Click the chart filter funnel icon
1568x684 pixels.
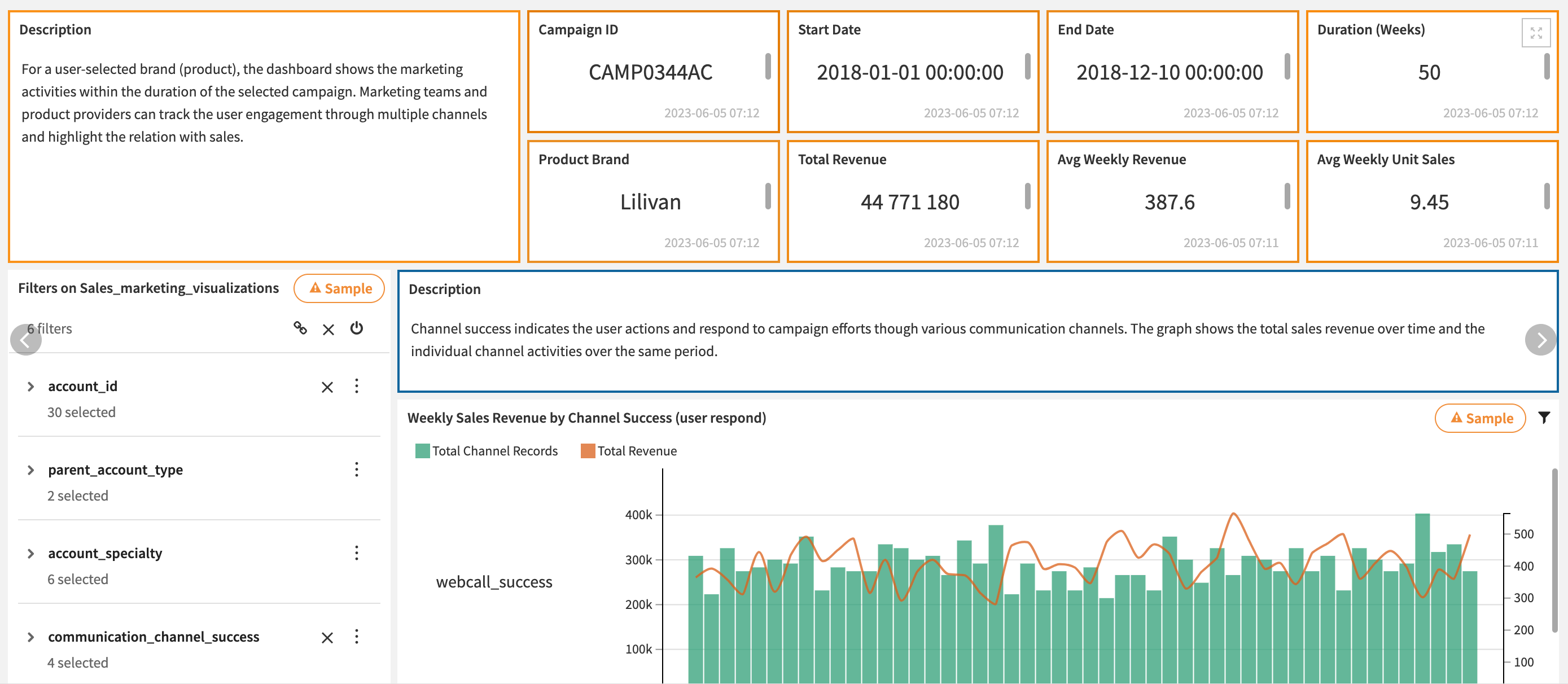[x=1544, y=418]
